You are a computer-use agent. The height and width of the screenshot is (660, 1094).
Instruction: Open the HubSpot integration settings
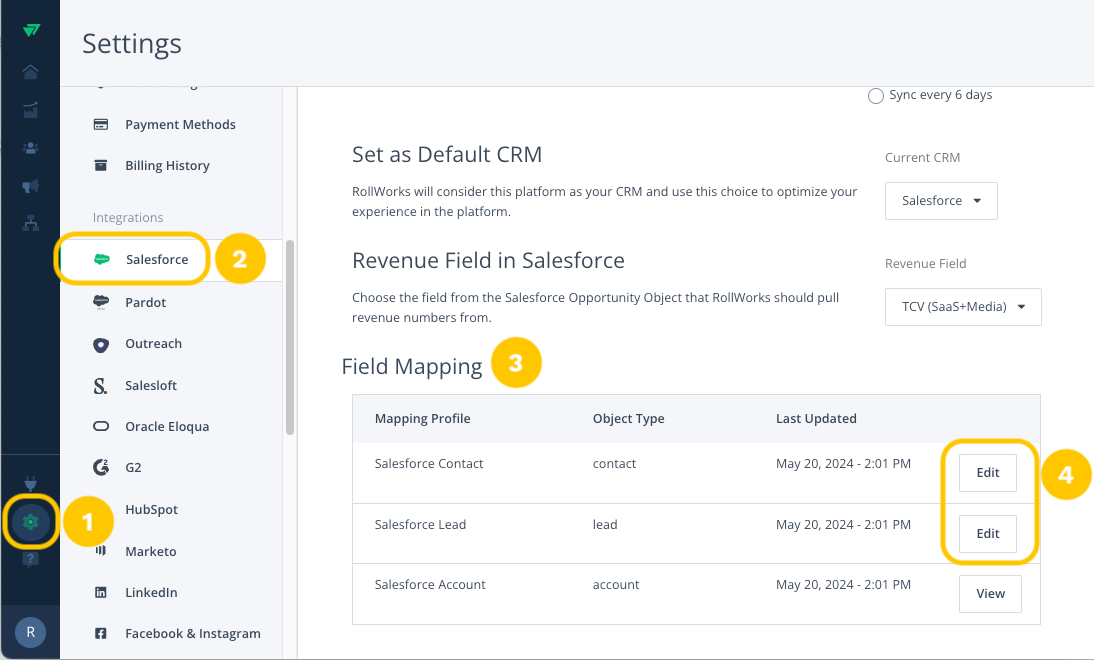point(151,510)
